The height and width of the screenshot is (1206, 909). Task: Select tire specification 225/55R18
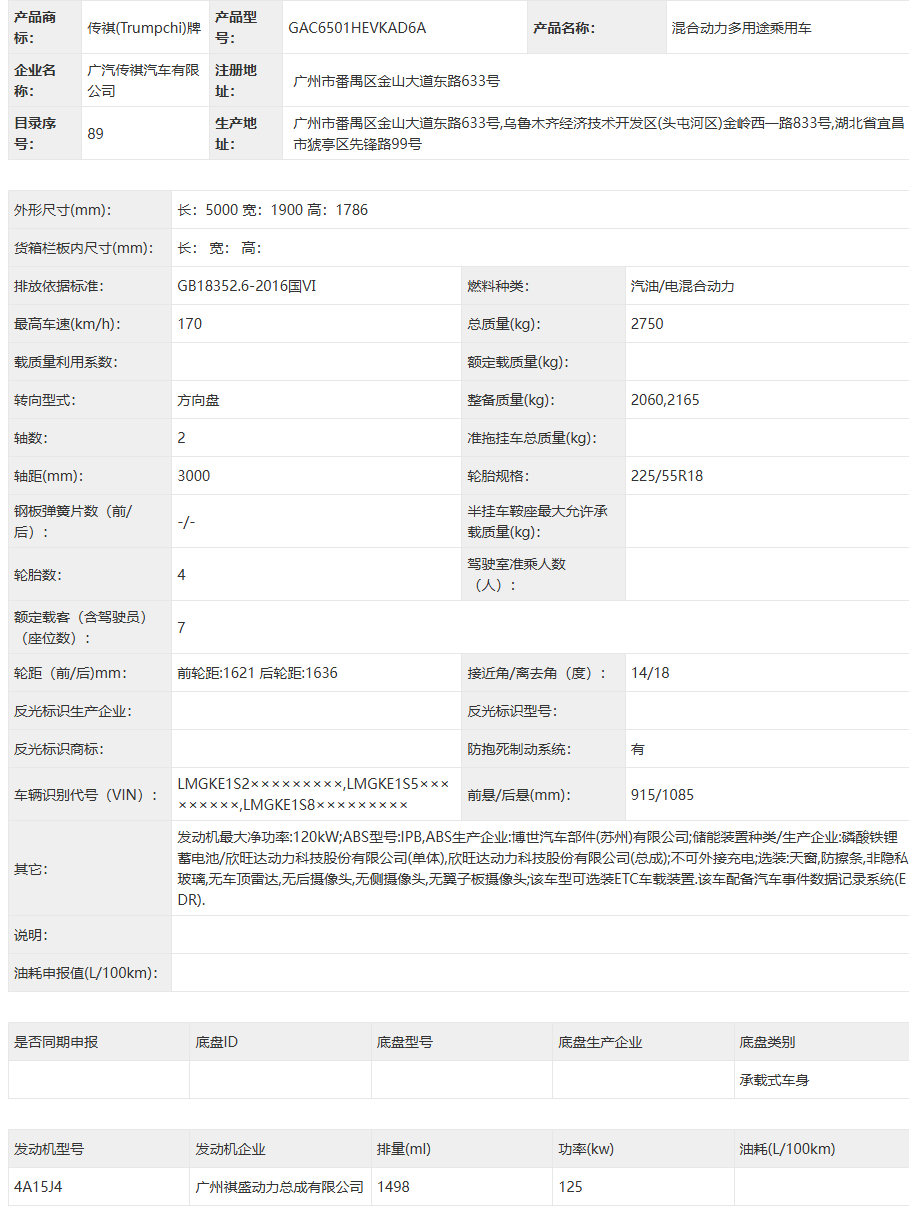(667, 476)
